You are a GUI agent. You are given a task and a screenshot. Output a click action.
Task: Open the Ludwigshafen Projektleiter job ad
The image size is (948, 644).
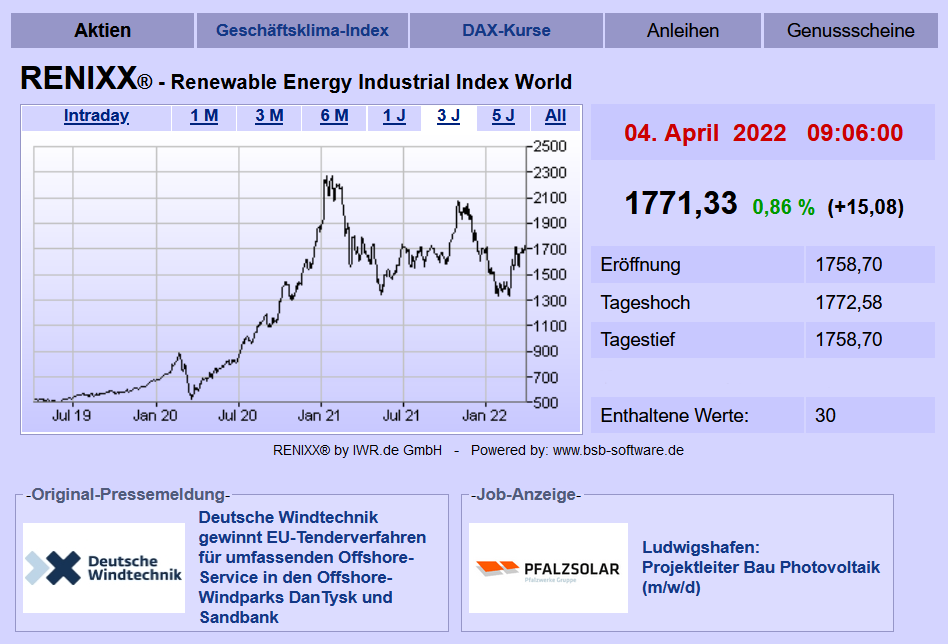760,567
